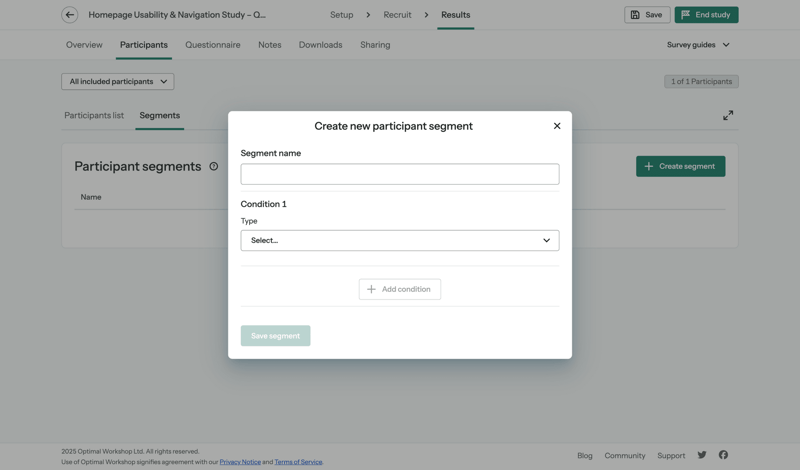Click the Save button with disk icon
The height and width of the screenshot is (470, 800).
pos(646,15)
